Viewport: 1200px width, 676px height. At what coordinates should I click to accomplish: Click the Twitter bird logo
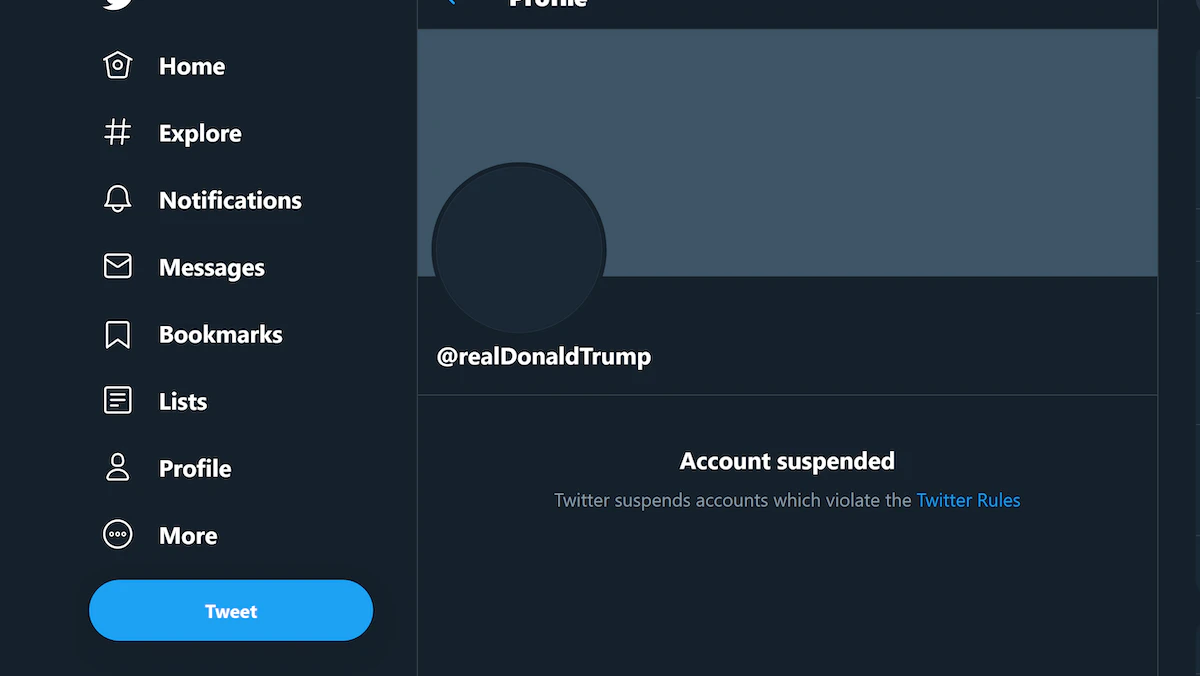(x=118, y=3)
